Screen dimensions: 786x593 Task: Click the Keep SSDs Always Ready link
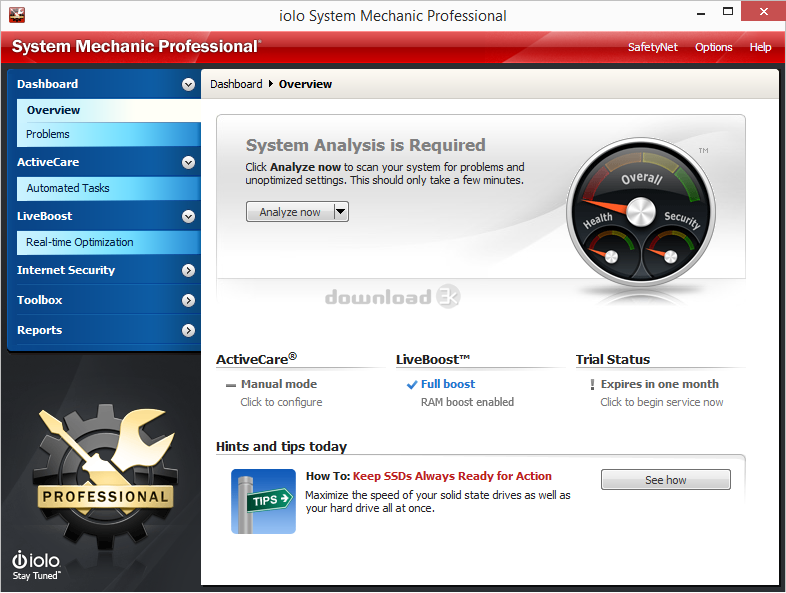click(452, 476)
